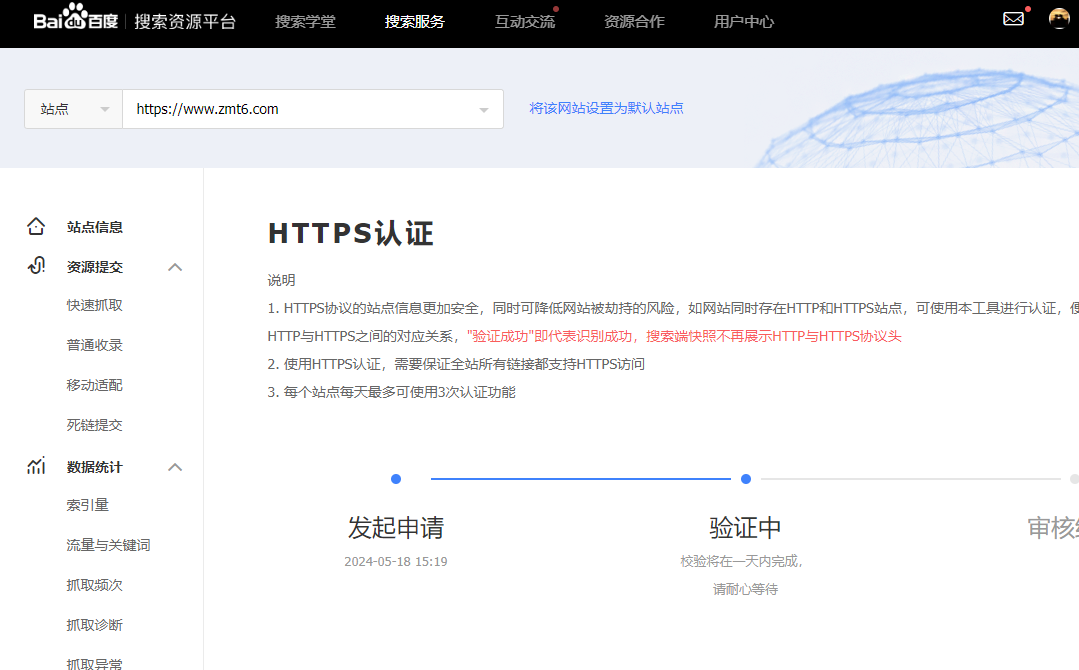Open the mail messages envelope icon

coord(1013,19)
